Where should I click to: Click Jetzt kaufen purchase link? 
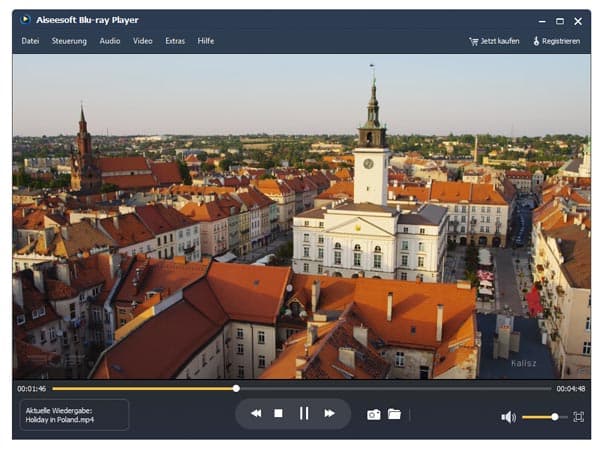coord(494,41)
